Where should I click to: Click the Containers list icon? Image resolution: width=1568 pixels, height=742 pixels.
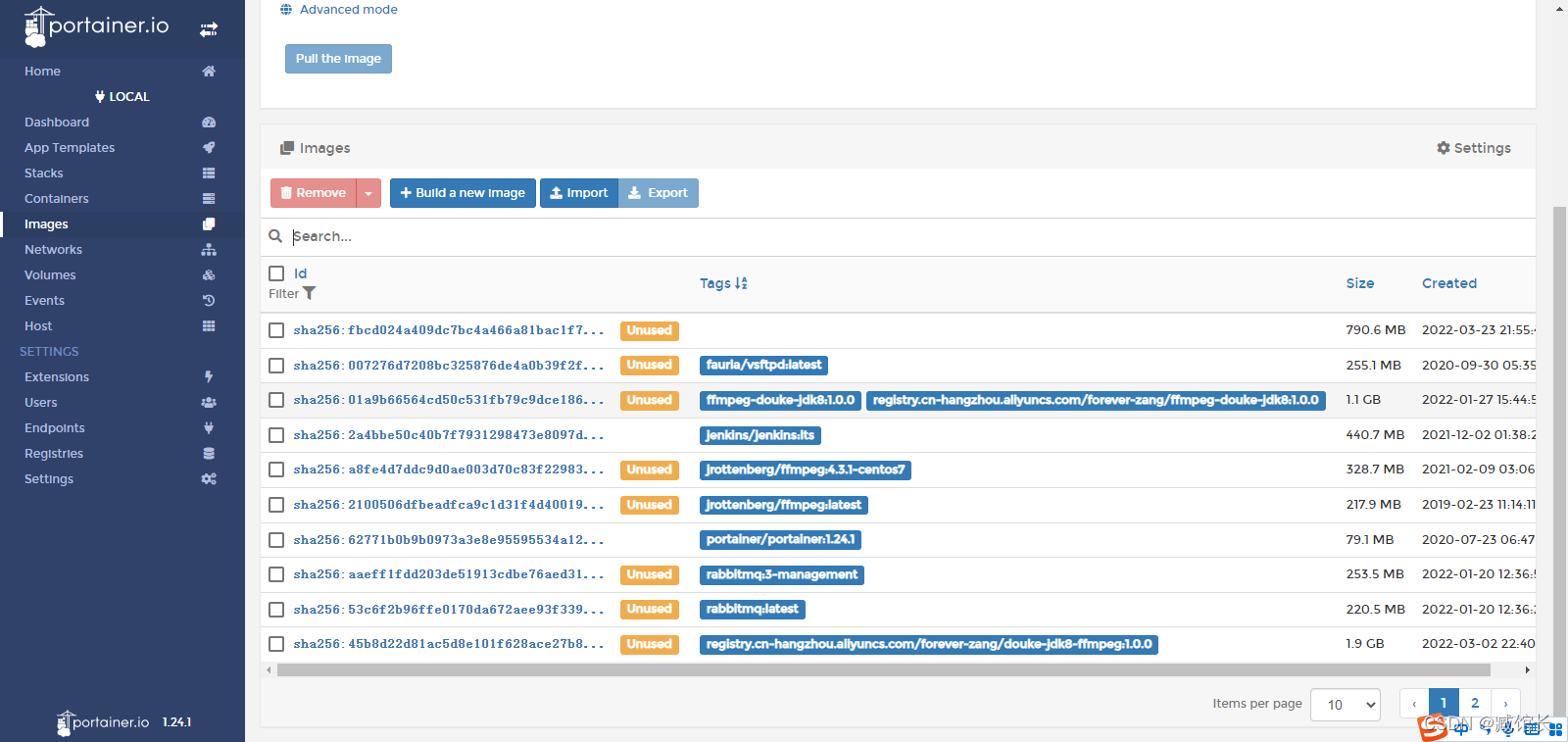click(209, 198)
